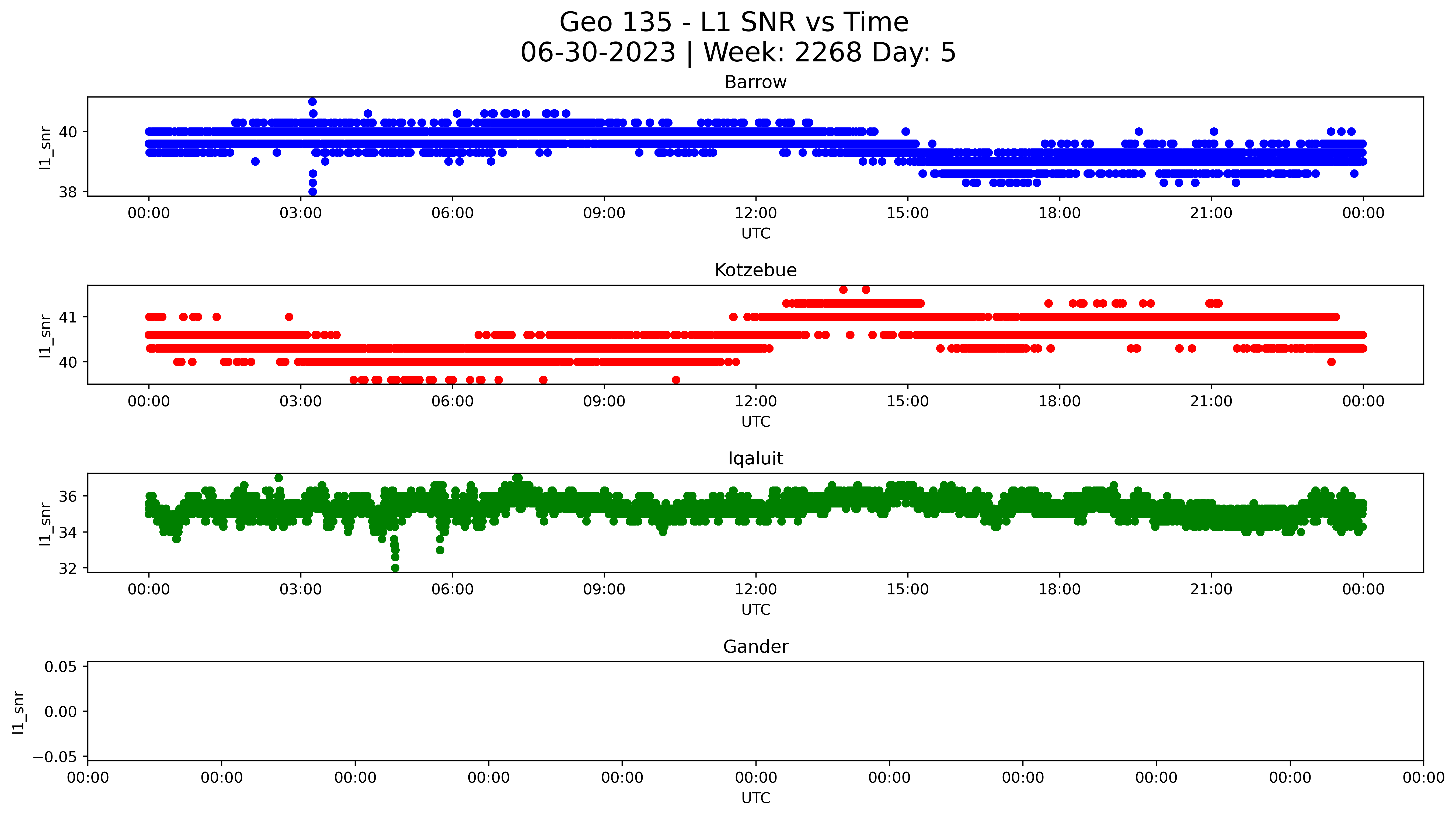
Task: Click the highest blue data point in the Barrow plot
Action: click(x=313, y=102)
